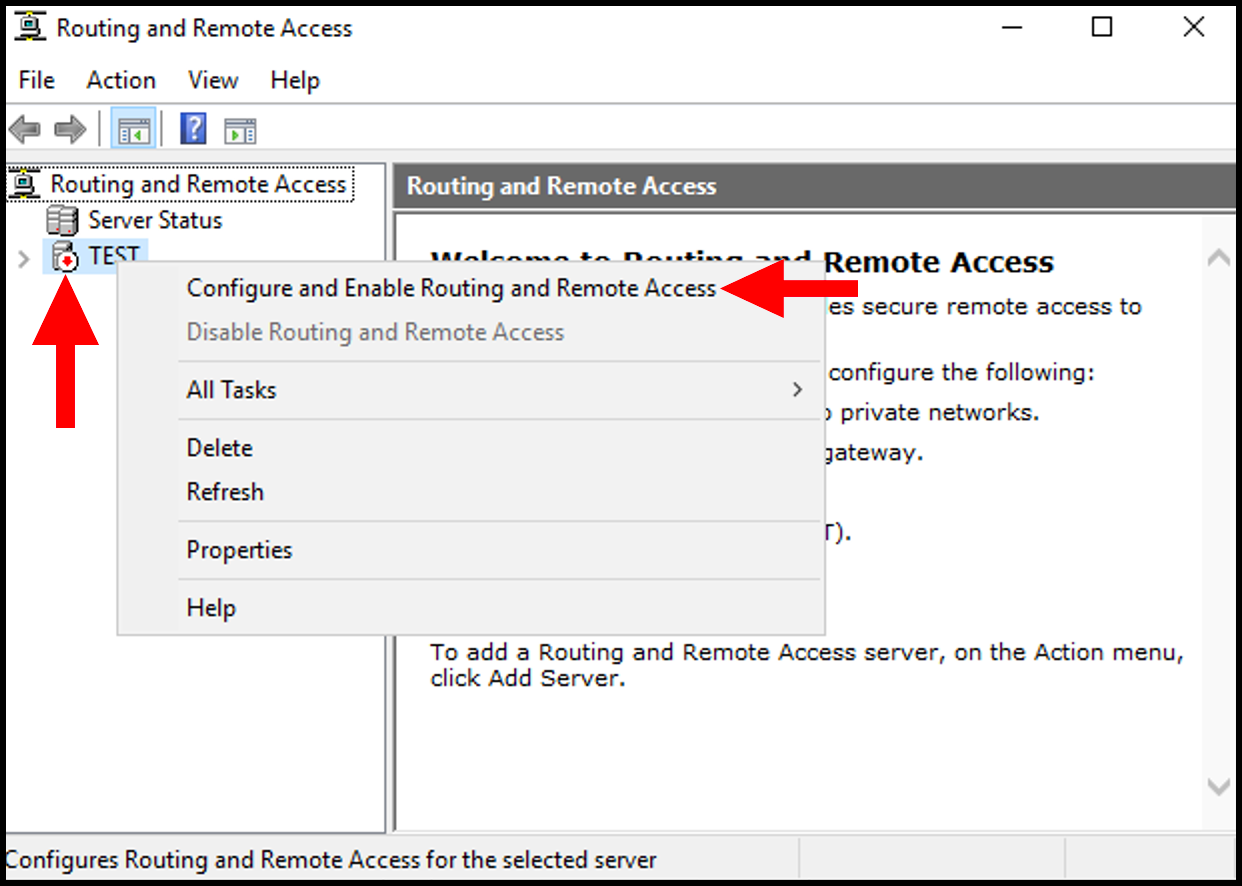This screenshot has height=886, width=1242.
Task: Click the Routing and Remote Access root icon
Action: point(25,184)
